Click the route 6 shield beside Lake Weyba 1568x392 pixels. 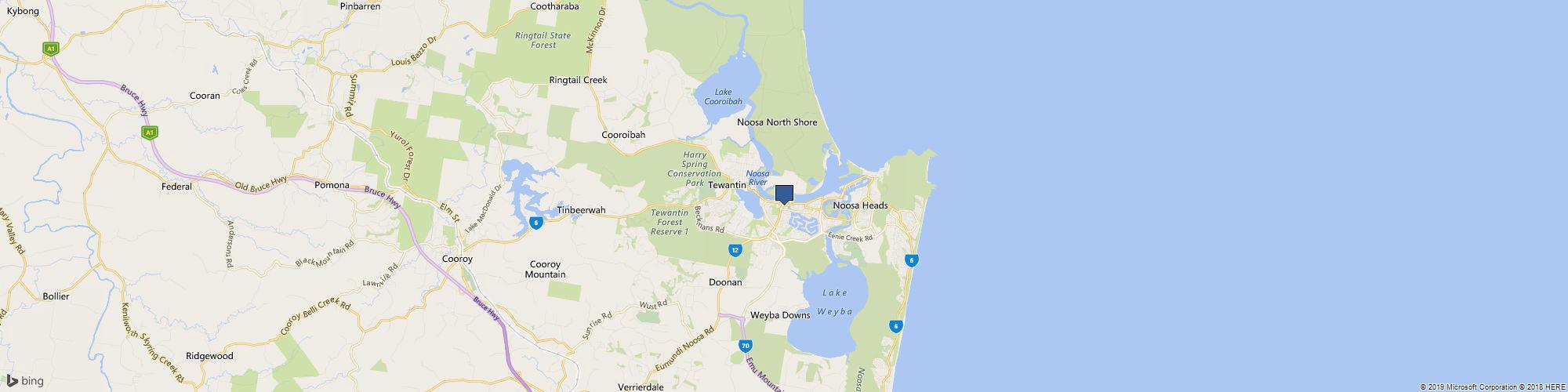896,326
